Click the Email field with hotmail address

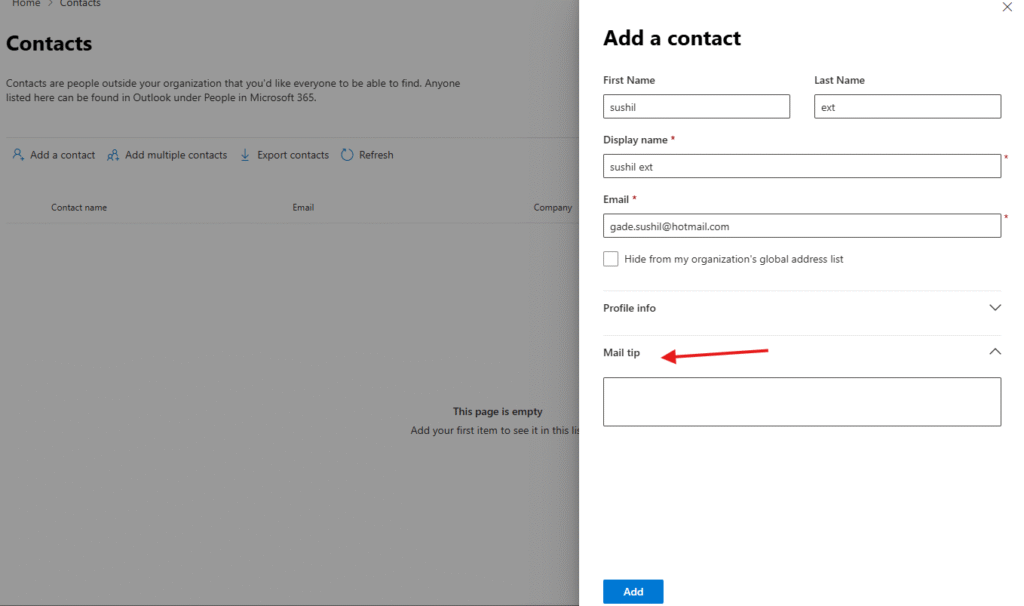pyautogui.click(x=801, y=227)
